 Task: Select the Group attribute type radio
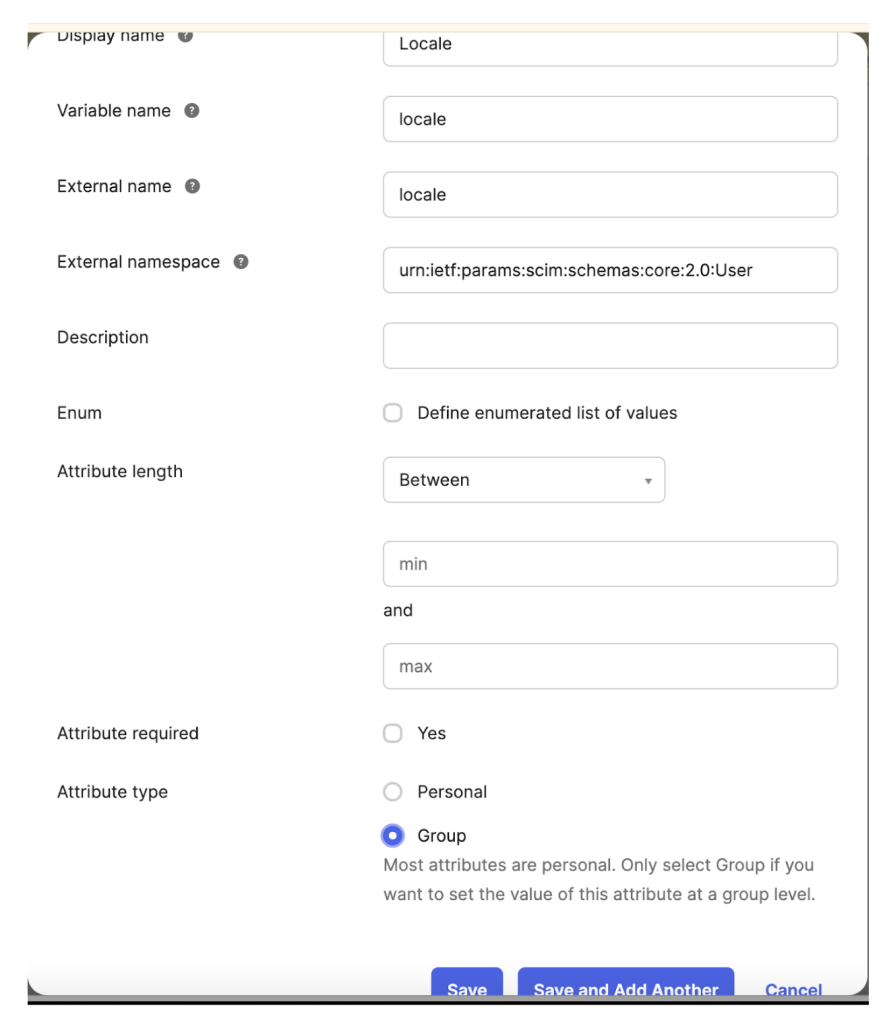(x=393, y=836)
